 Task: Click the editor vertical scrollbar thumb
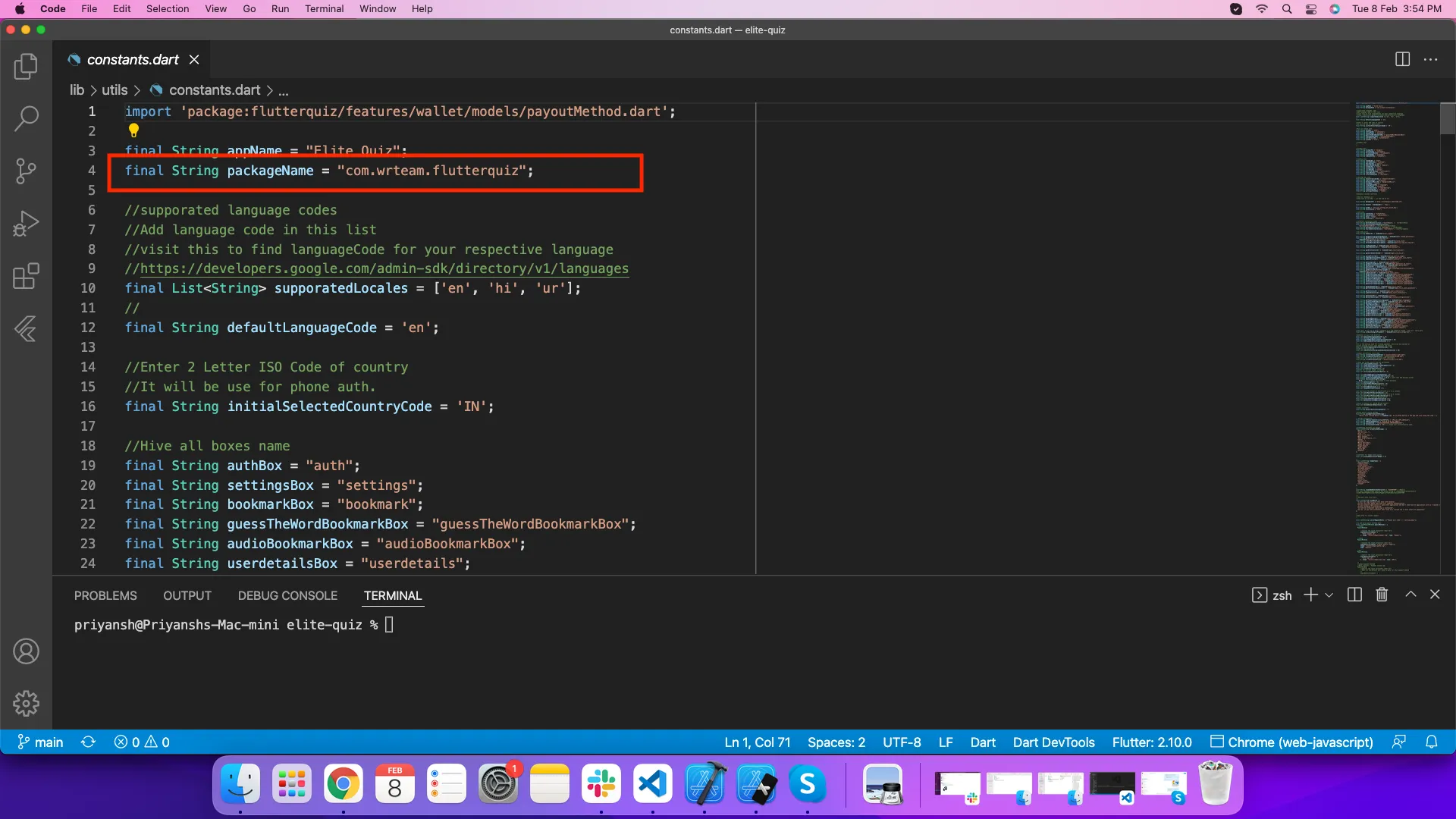coord(1447,119)
